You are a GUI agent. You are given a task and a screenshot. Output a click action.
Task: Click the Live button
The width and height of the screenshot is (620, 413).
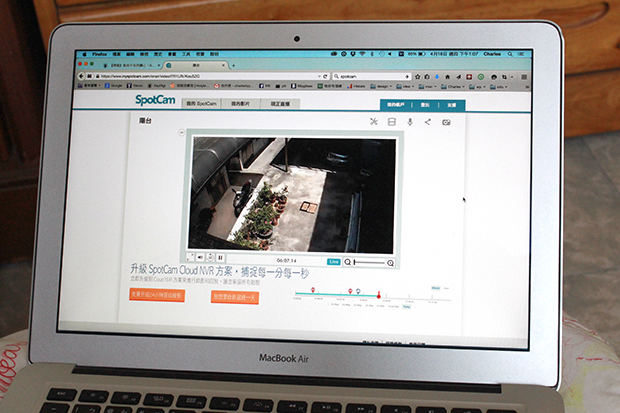coord(334,261)
